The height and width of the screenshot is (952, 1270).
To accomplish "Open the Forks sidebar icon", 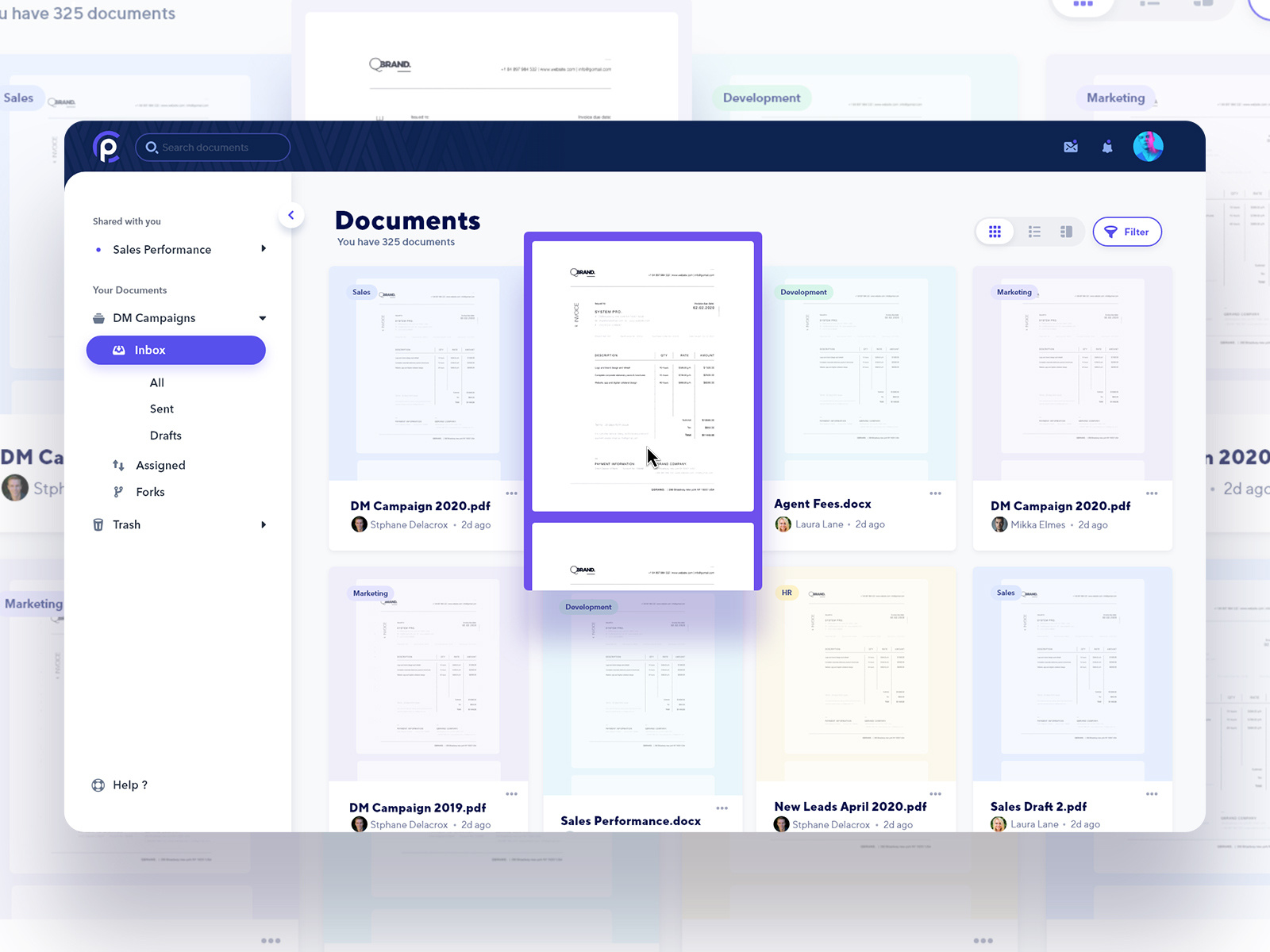I will coord(118,492).
